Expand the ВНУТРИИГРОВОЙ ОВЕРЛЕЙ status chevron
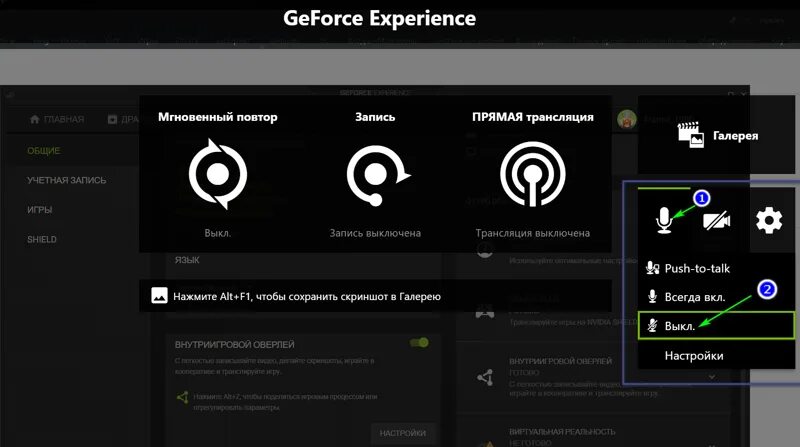Screen dimensions: 800x447 coord(712,377)
